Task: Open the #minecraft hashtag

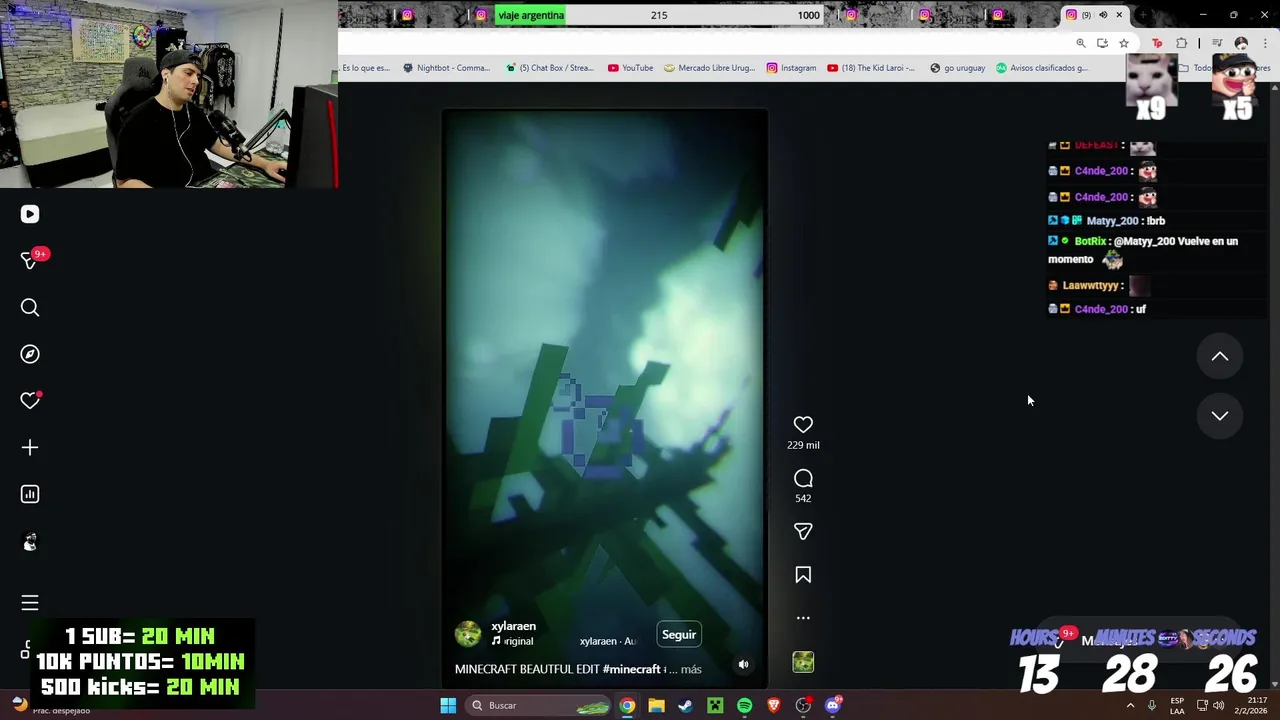Action: [x=632, y=669]
